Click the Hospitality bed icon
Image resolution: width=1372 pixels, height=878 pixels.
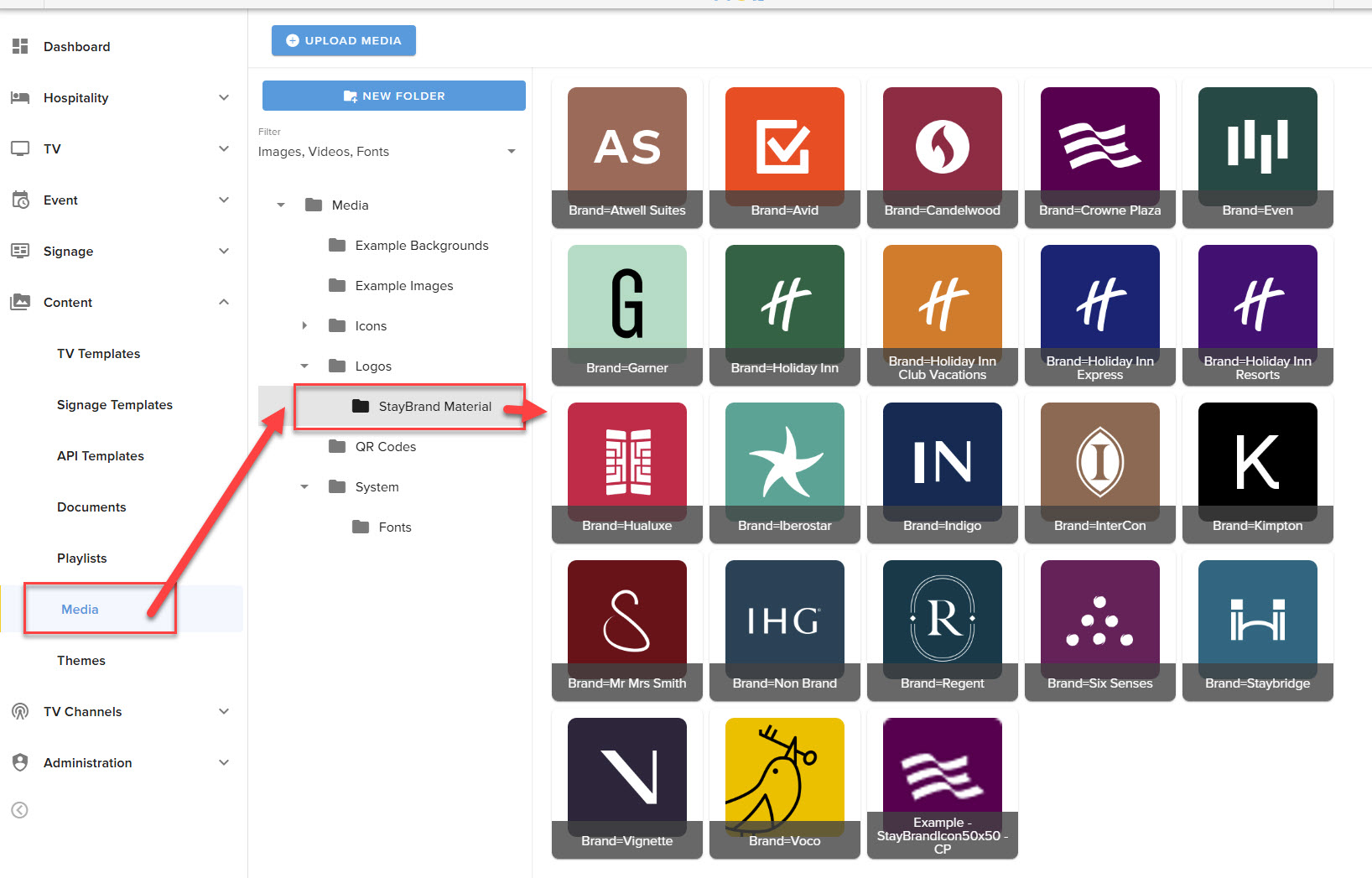point(20,98)
